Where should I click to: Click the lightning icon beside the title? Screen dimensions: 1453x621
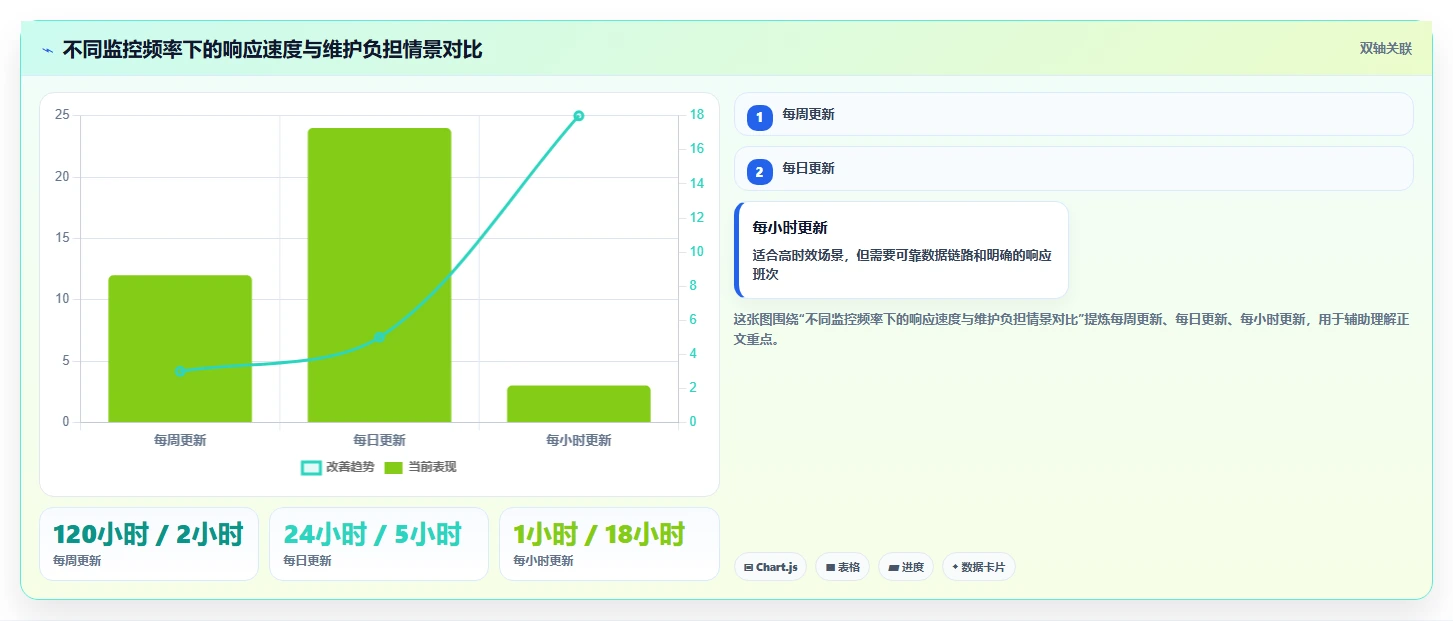(x=48, y=50)
